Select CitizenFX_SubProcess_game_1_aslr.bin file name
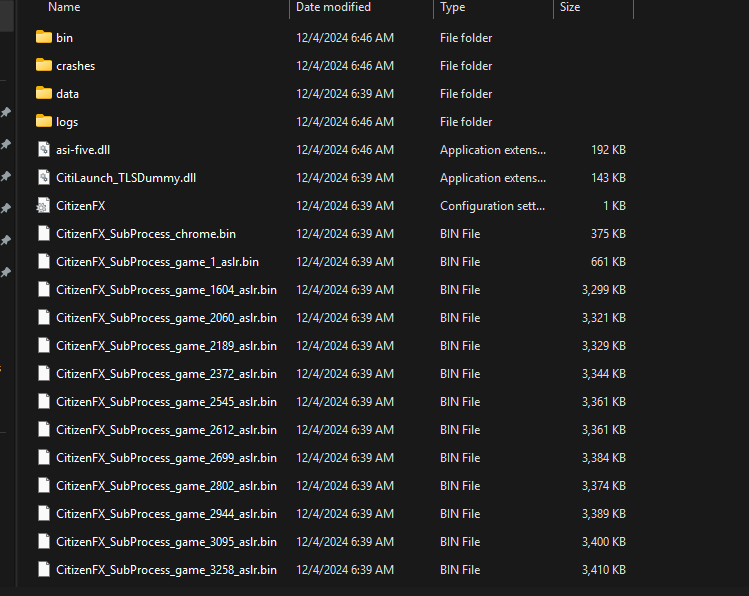This screenshot has width=749, height=596. [157, 262]
